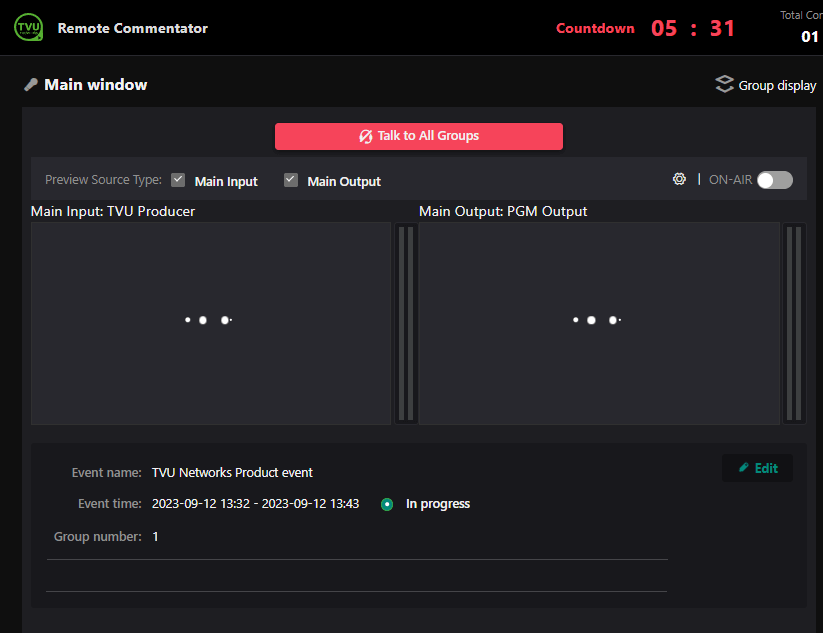The image size is (823, 633).
Task: Click the Main Output: PGM Output label
Action: 503,211
